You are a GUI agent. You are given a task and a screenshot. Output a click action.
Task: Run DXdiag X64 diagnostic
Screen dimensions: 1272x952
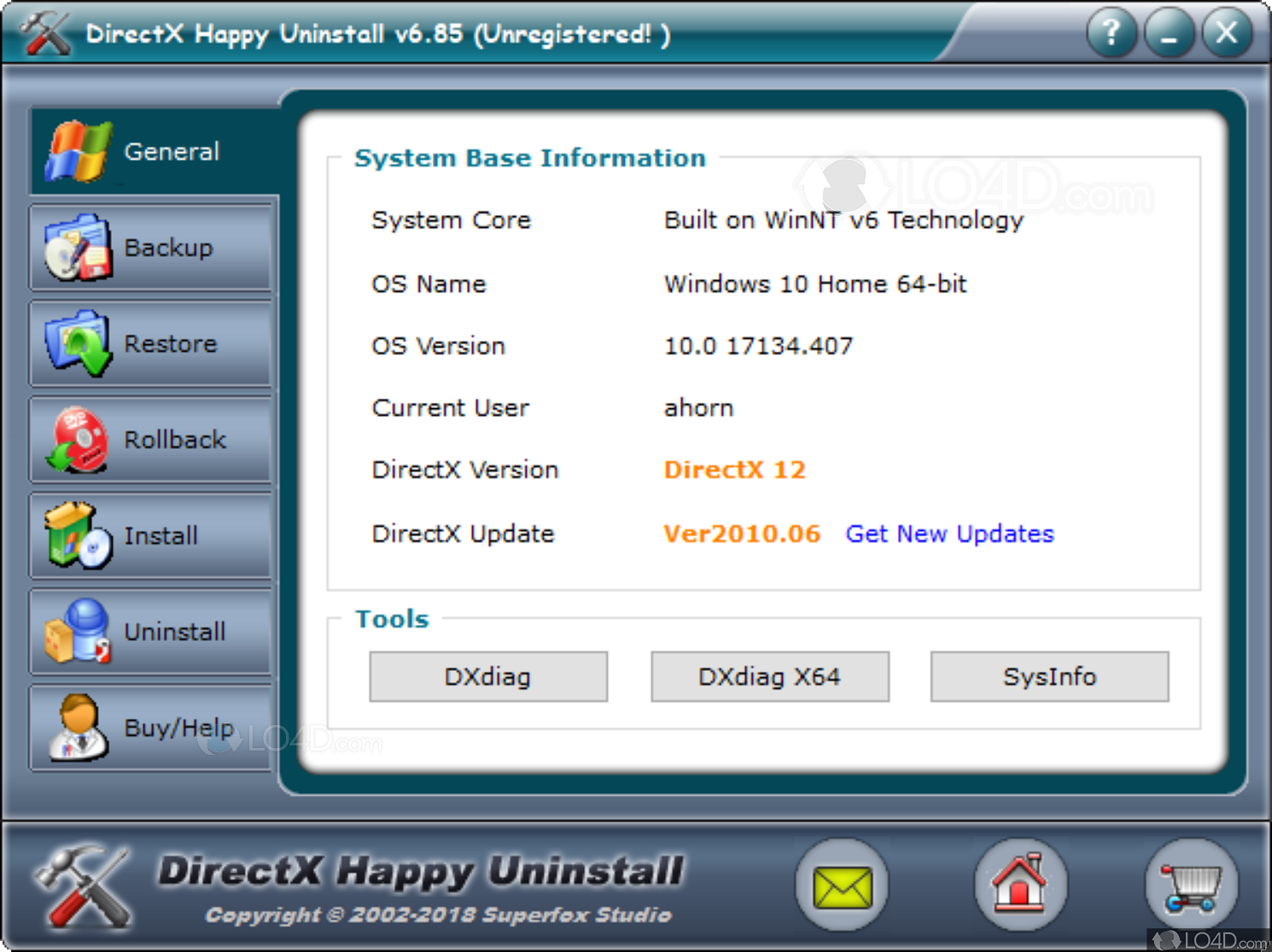click(x=769, y=677)
